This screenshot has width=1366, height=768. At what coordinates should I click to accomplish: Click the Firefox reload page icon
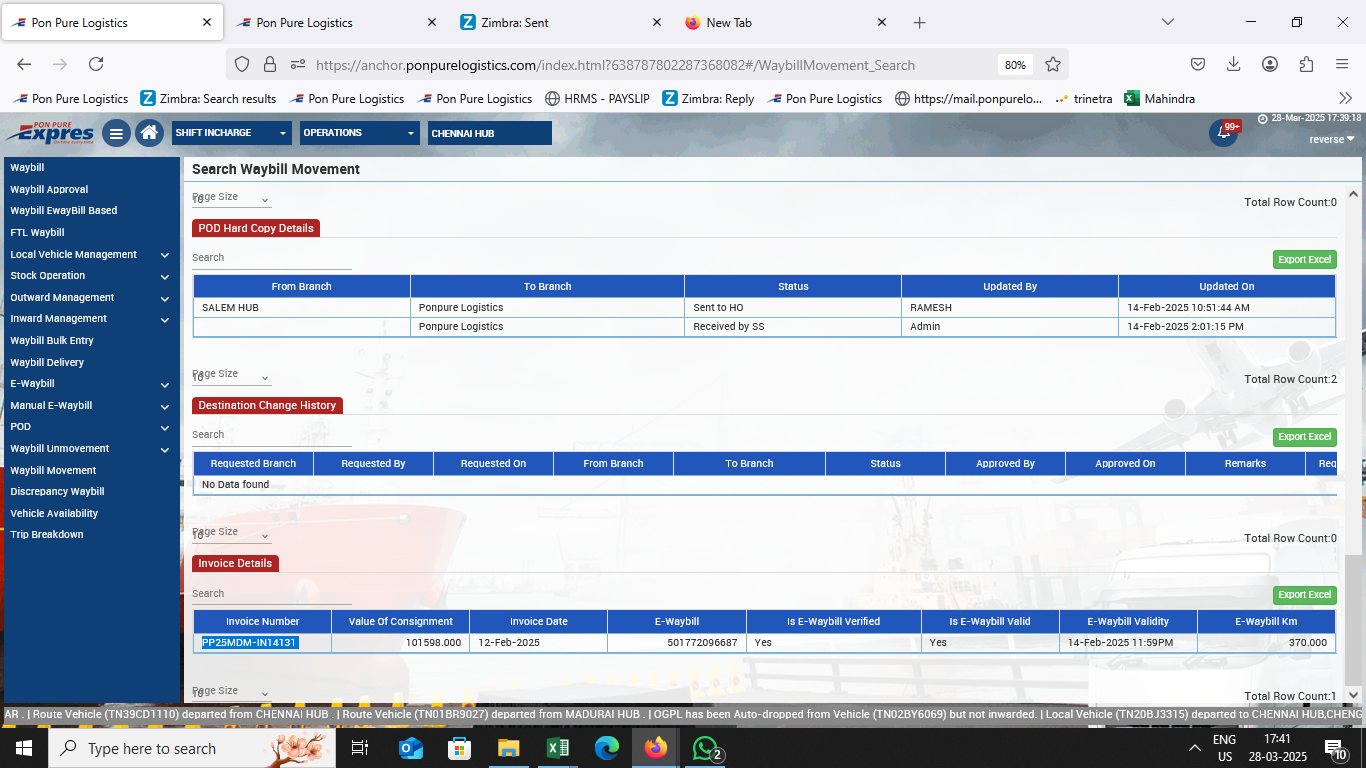[96, 64]
